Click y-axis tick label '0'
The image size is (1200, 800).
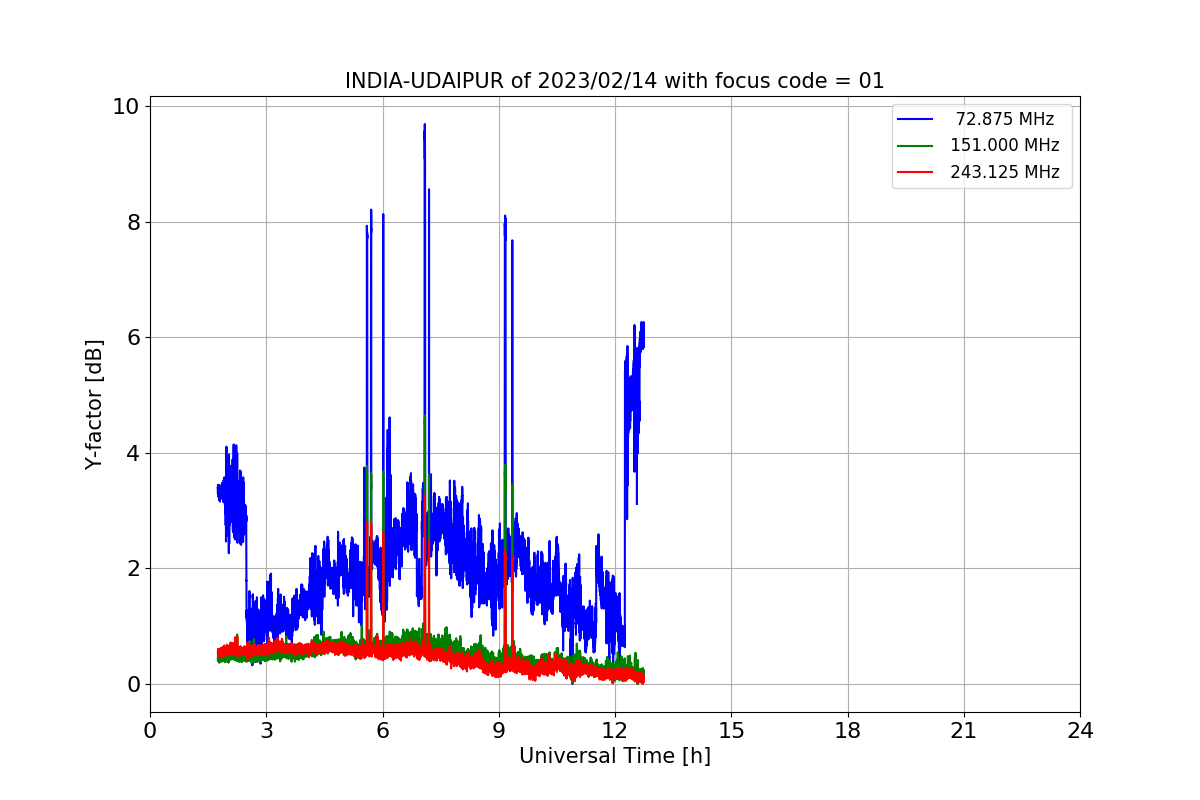pyautogui.click(x=133, y=684)
